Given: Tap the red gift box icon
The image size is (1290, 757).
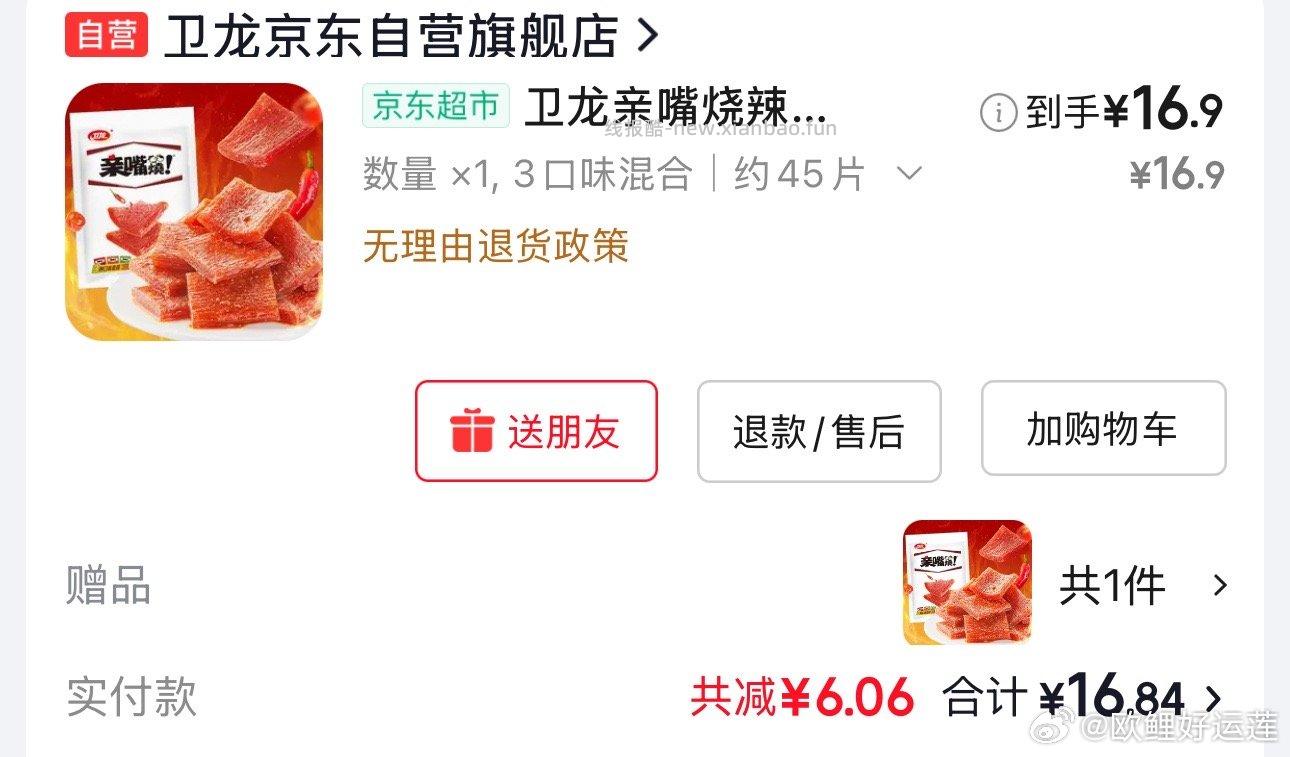Looking at the screenshot, I should [471, 431].
